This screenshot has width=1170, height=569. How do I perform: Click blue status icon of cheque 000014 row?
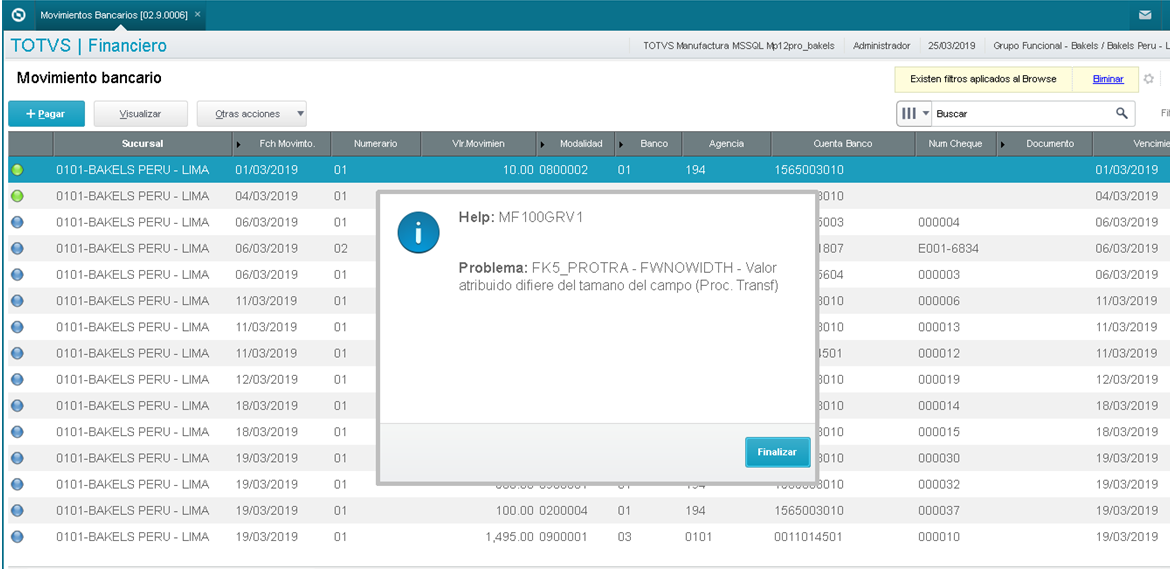18,406
